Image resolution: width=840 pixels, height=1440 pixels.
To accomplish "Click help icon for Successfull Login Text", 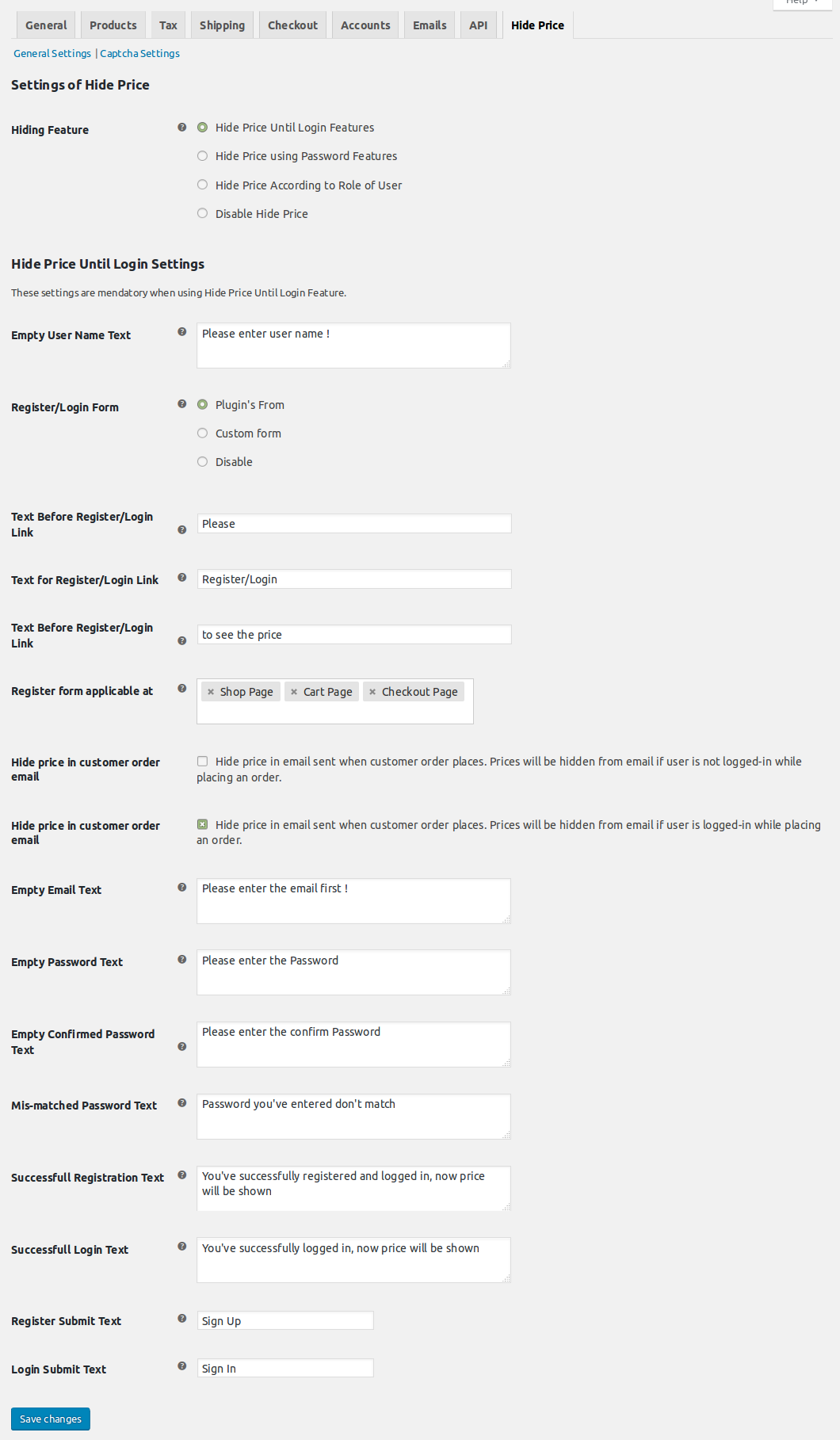I will click(x=182, y=1247).
